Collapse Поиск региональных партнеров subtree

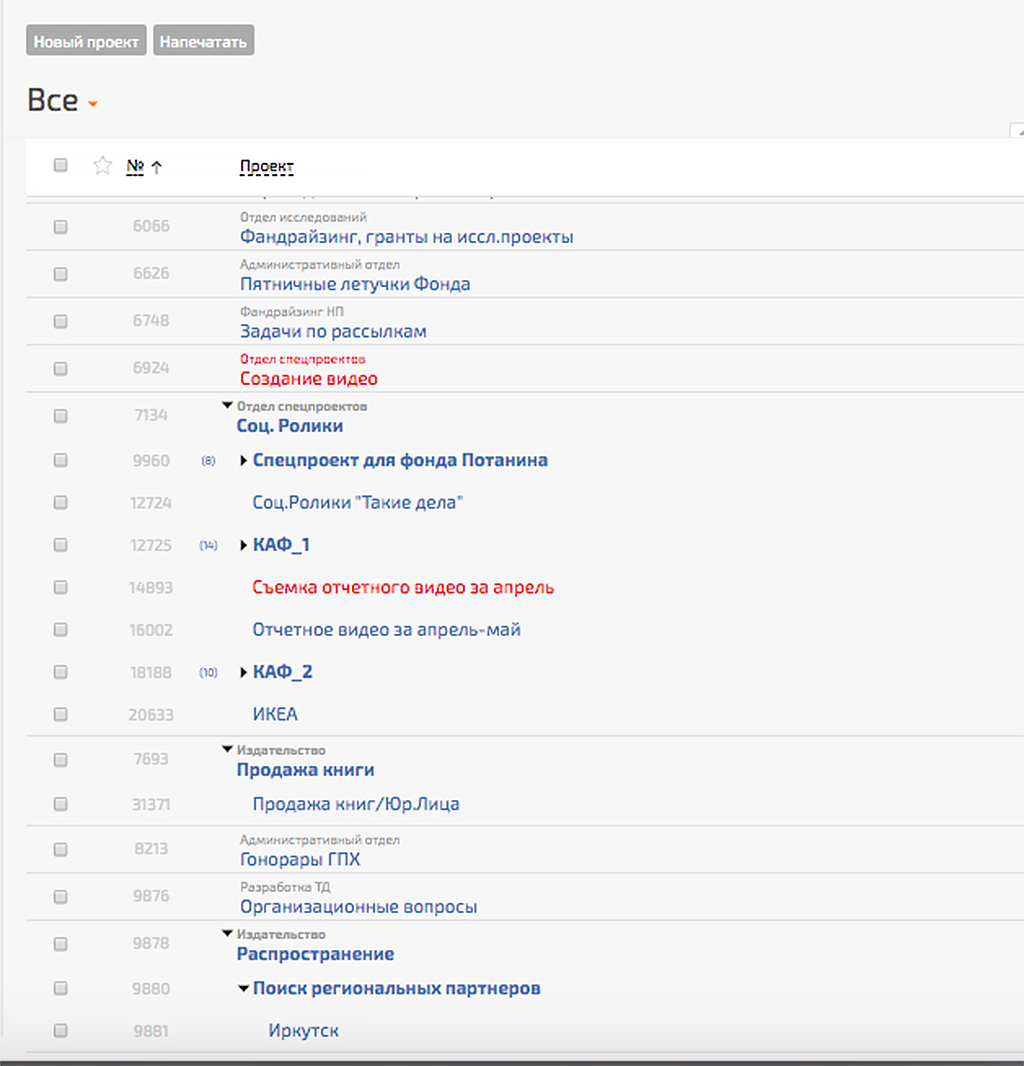click(243, 989)
